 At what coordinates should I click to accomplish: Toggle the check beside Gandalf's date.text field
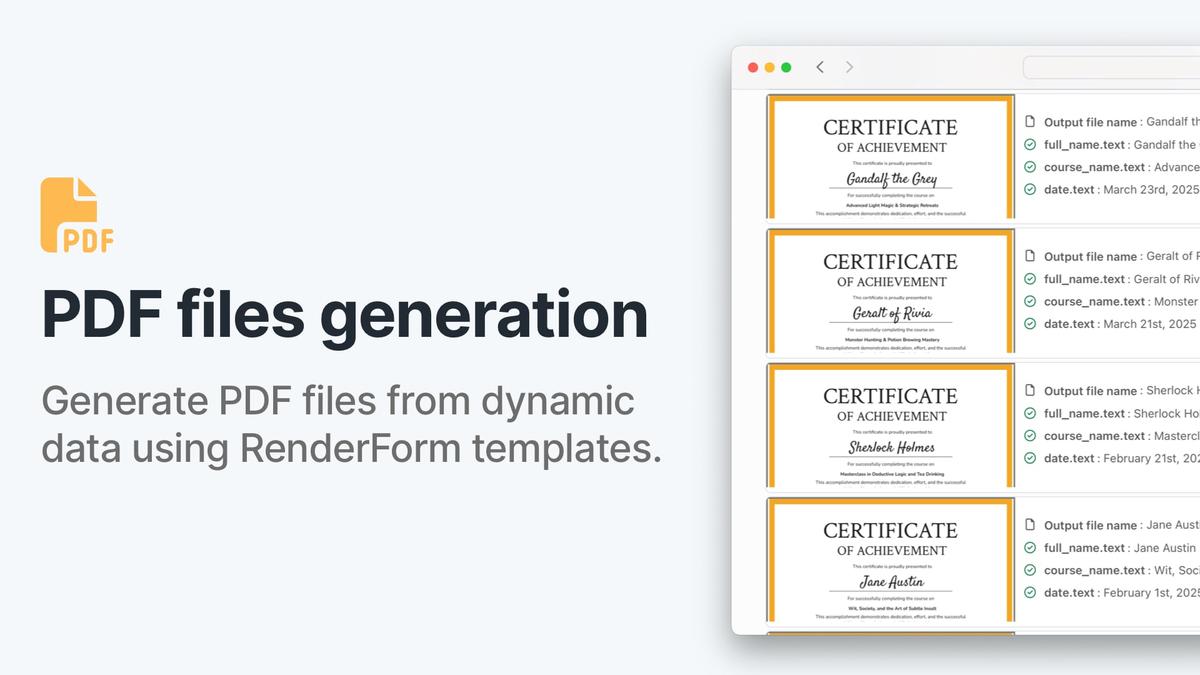1029,189
